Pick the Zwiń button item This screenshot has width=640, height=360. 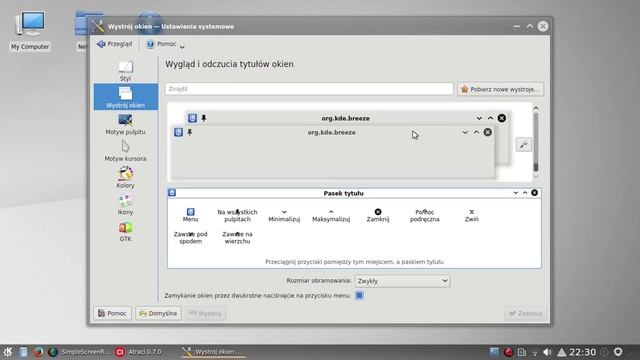471,216
